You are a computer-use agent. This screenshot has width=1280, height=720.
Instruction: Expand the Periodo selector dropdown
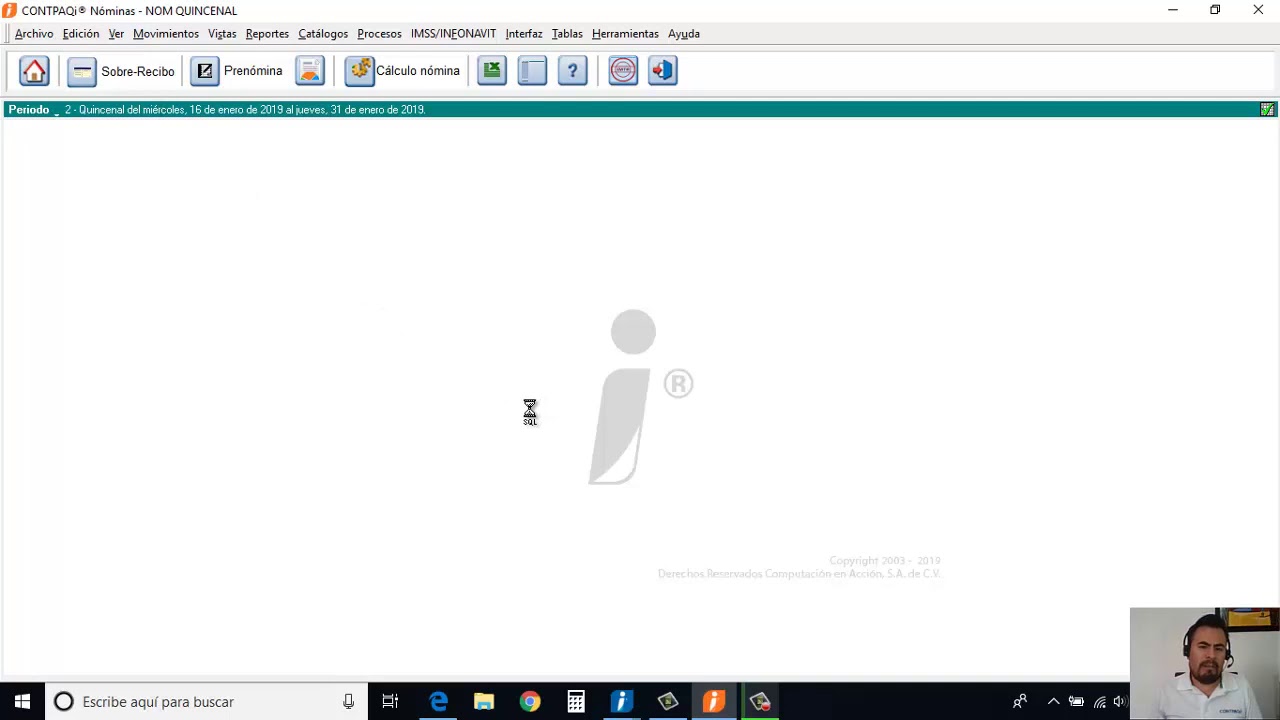33,110
